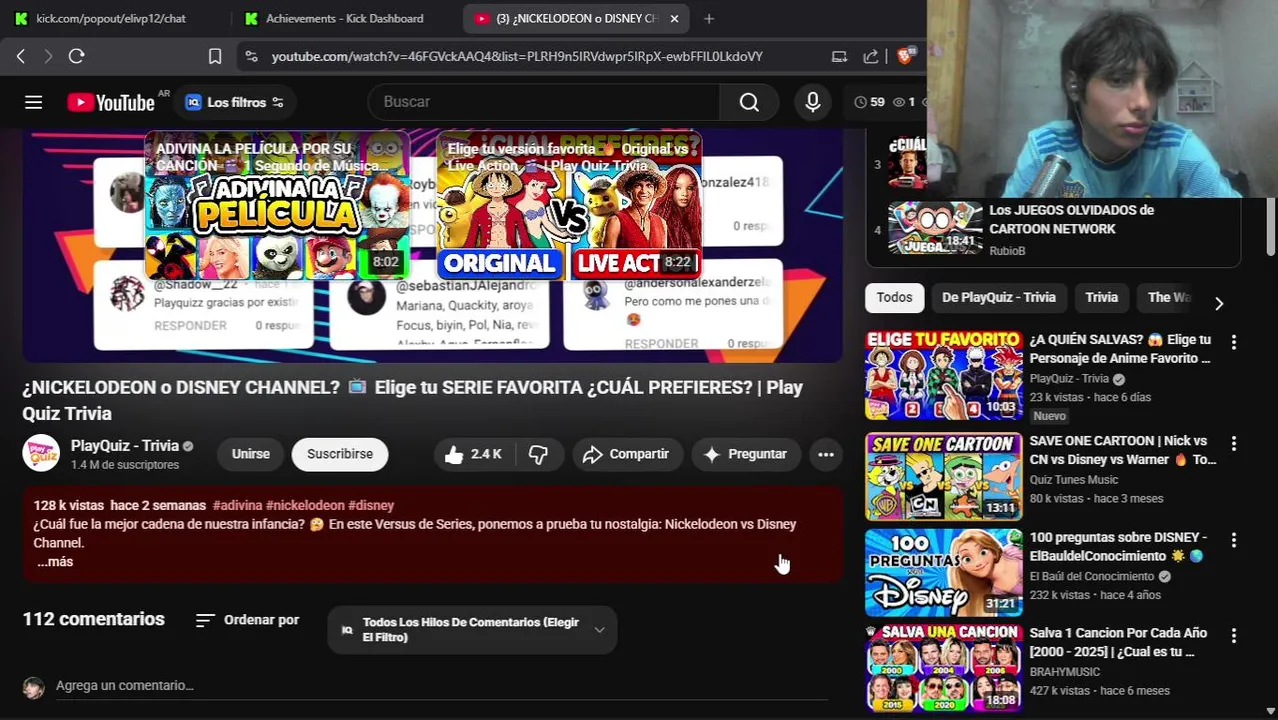The image size is (1278, 720).
Task: Click the Compartir share button
Action: (626, 454)
